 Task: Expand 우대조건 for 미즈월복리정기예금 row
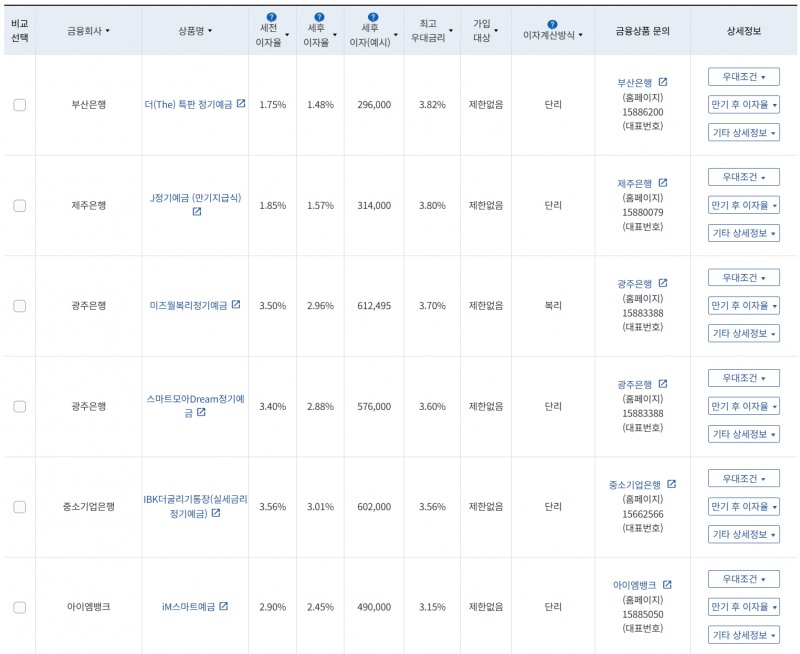(x=743, y=278)
